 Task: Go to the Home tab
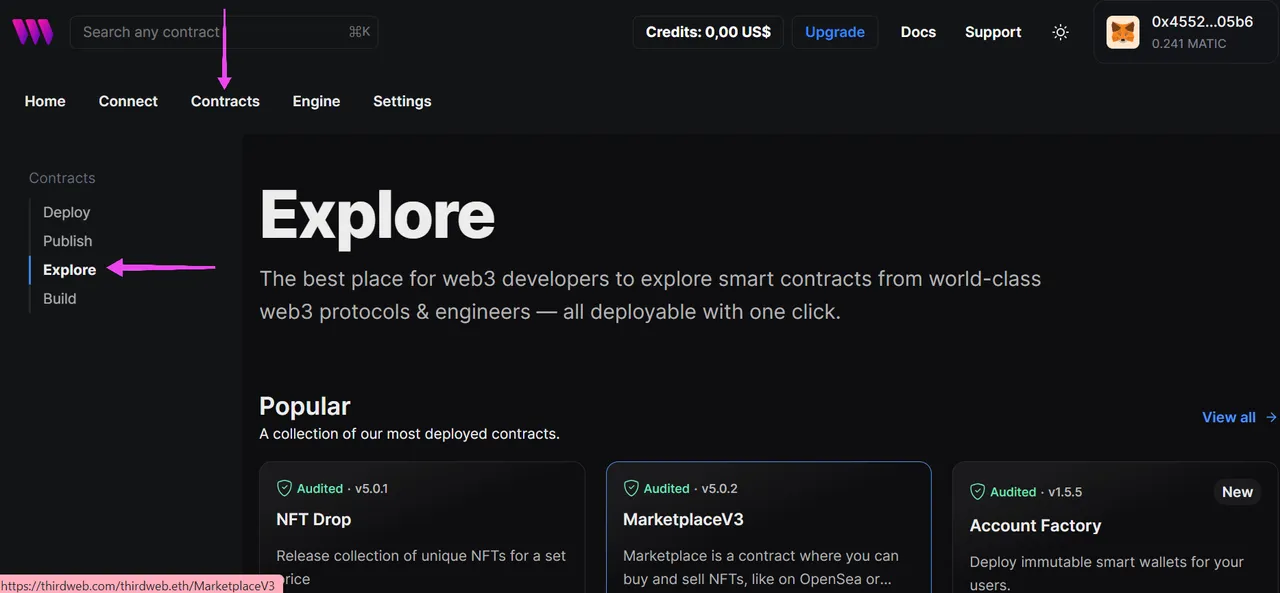(x=45, y=101)
